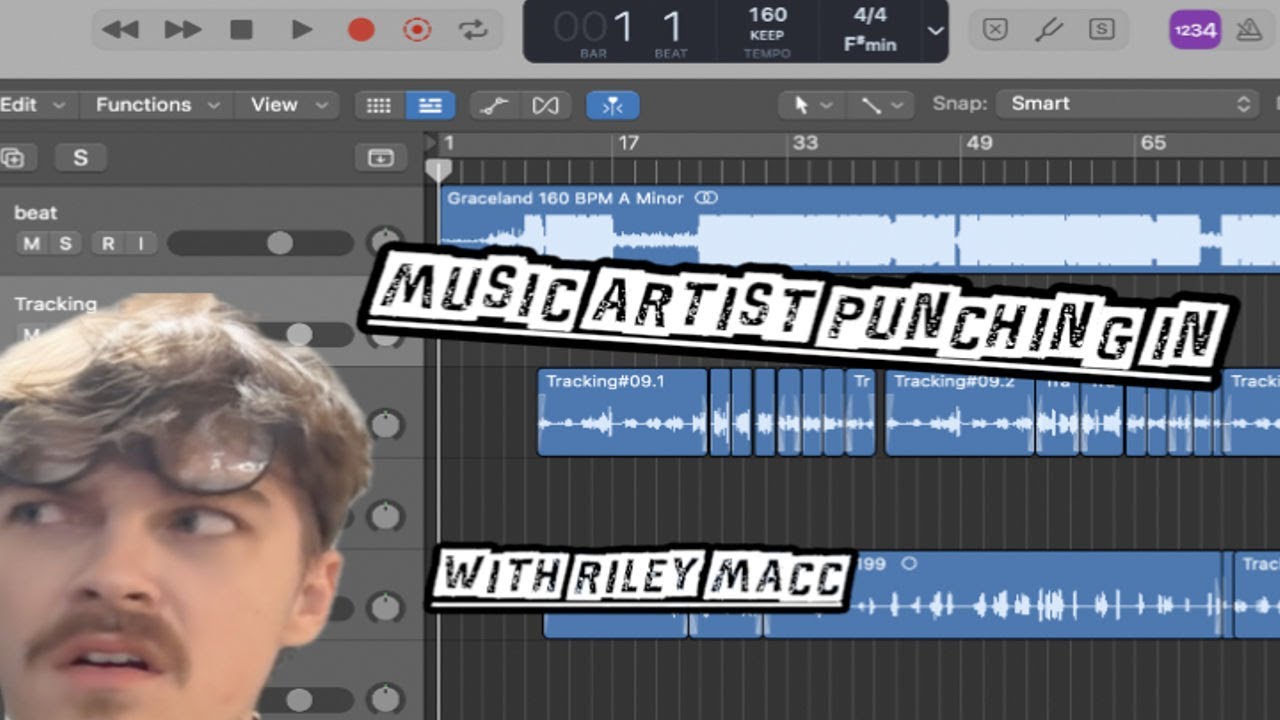
Task: Toggle the purple 1234 Count-in button
Action: [1195, 30]
